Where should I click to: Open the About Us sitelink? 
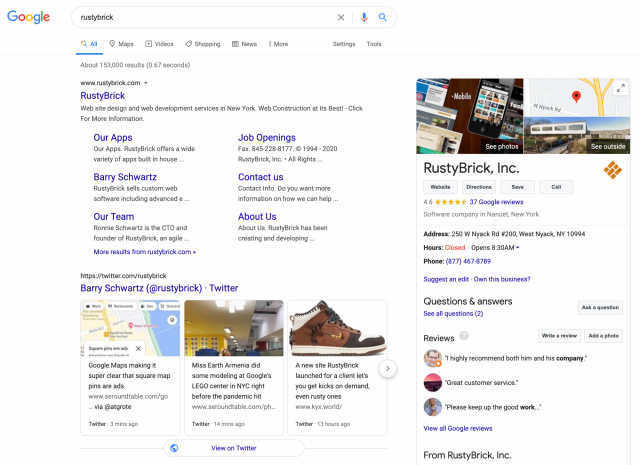tap(257, 216)
